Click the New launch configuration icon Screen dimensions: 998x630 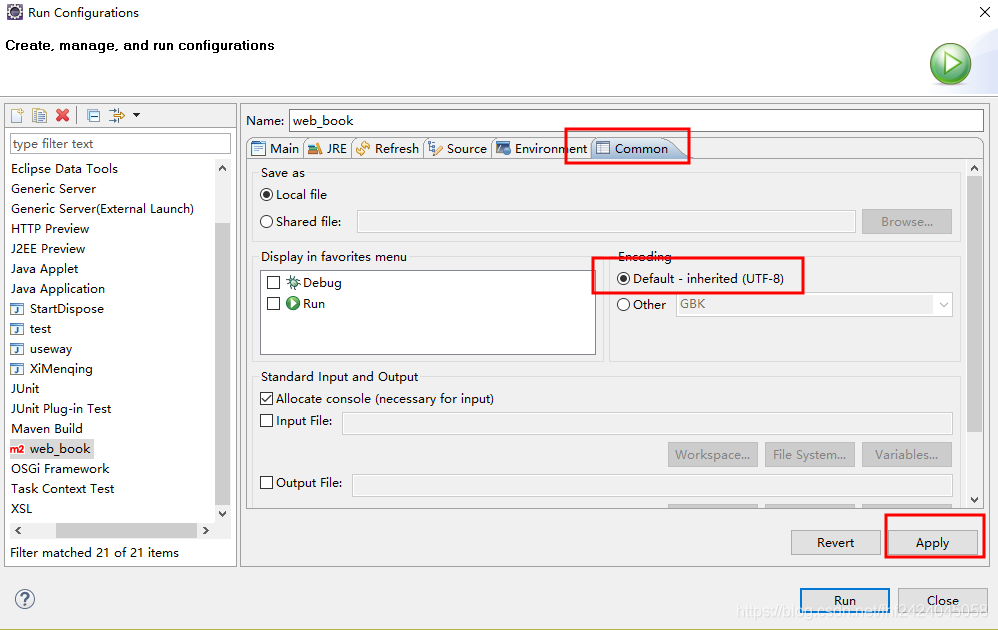(x=17, y=115)
